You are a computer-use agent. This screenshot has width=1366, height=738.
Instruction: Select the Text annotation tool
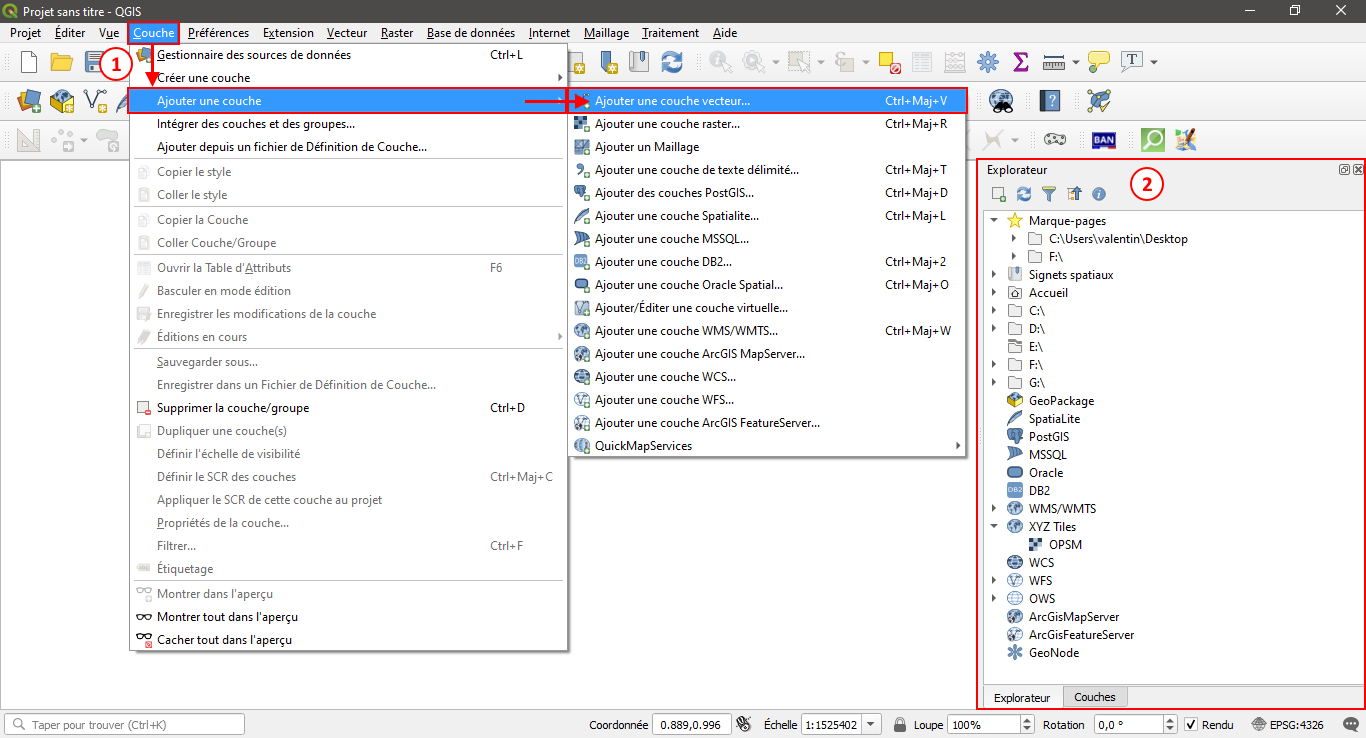pos(1132,62)
